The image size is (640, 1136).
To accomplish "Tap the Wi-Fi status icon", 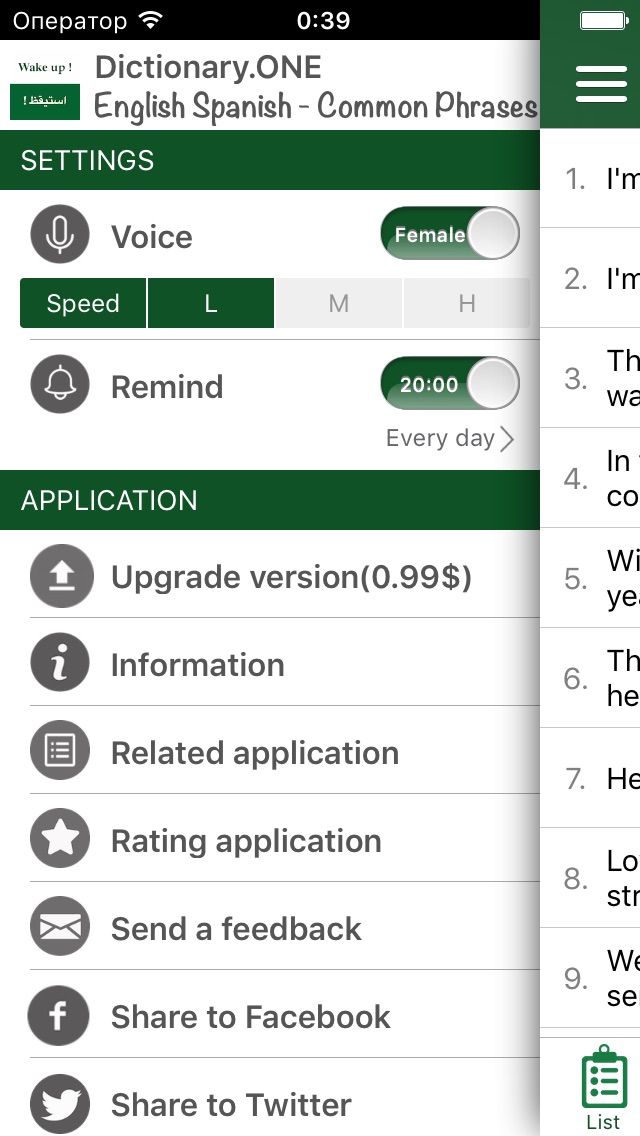I will point(151,20).
